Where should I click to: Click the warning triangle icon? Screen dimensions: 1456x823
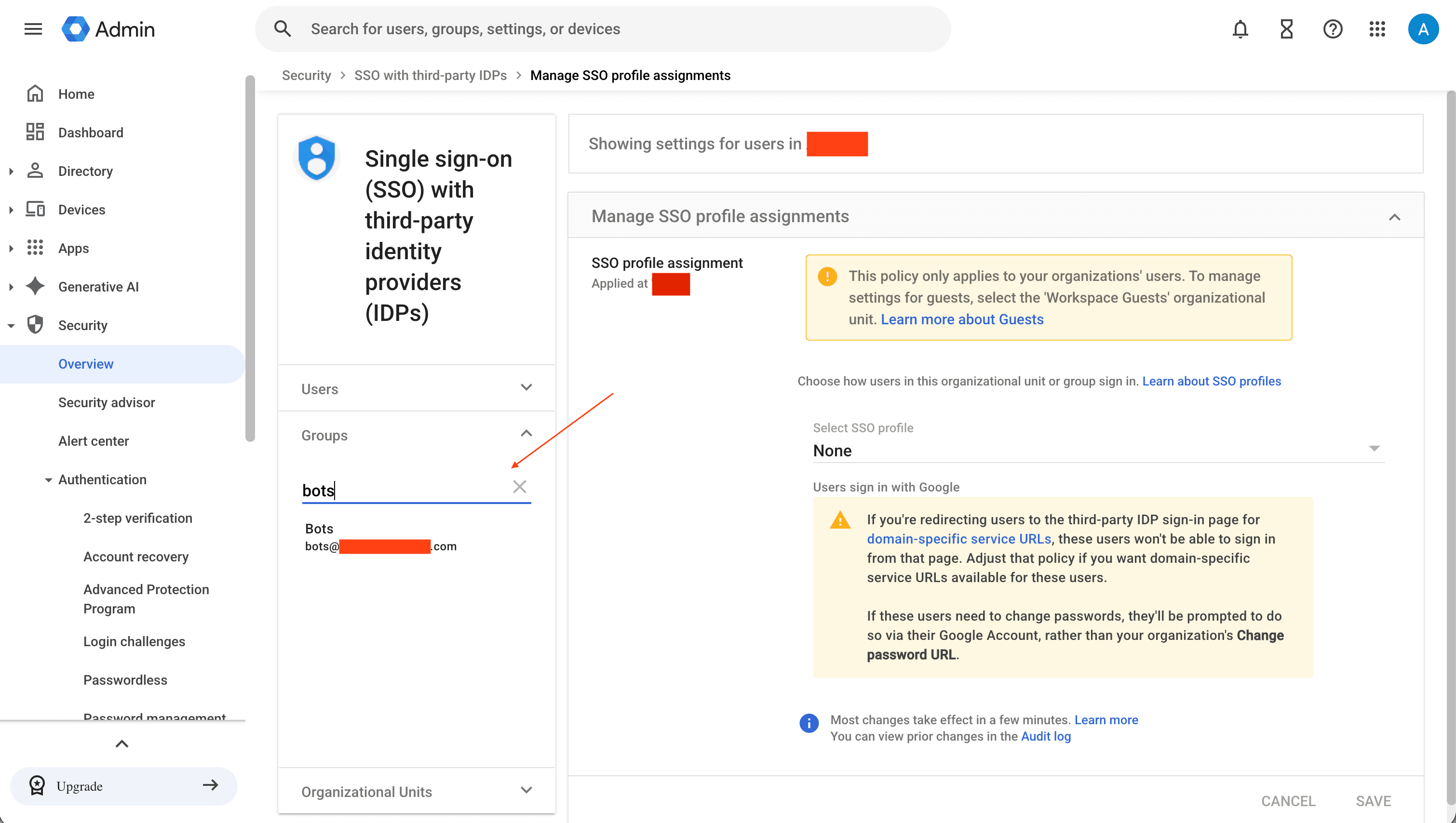tap(840, 520)
